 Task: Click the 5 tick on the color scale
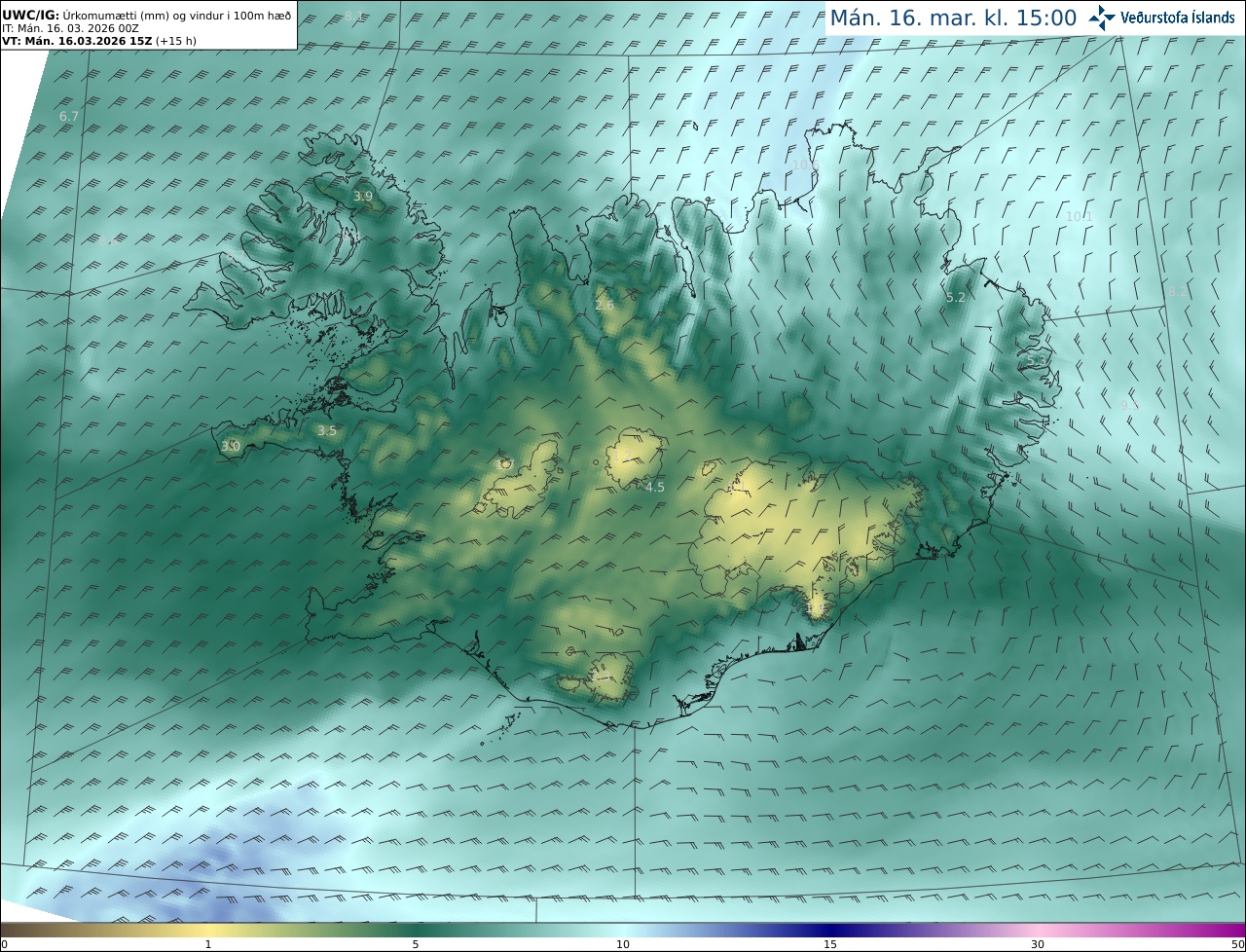point(416,944)
